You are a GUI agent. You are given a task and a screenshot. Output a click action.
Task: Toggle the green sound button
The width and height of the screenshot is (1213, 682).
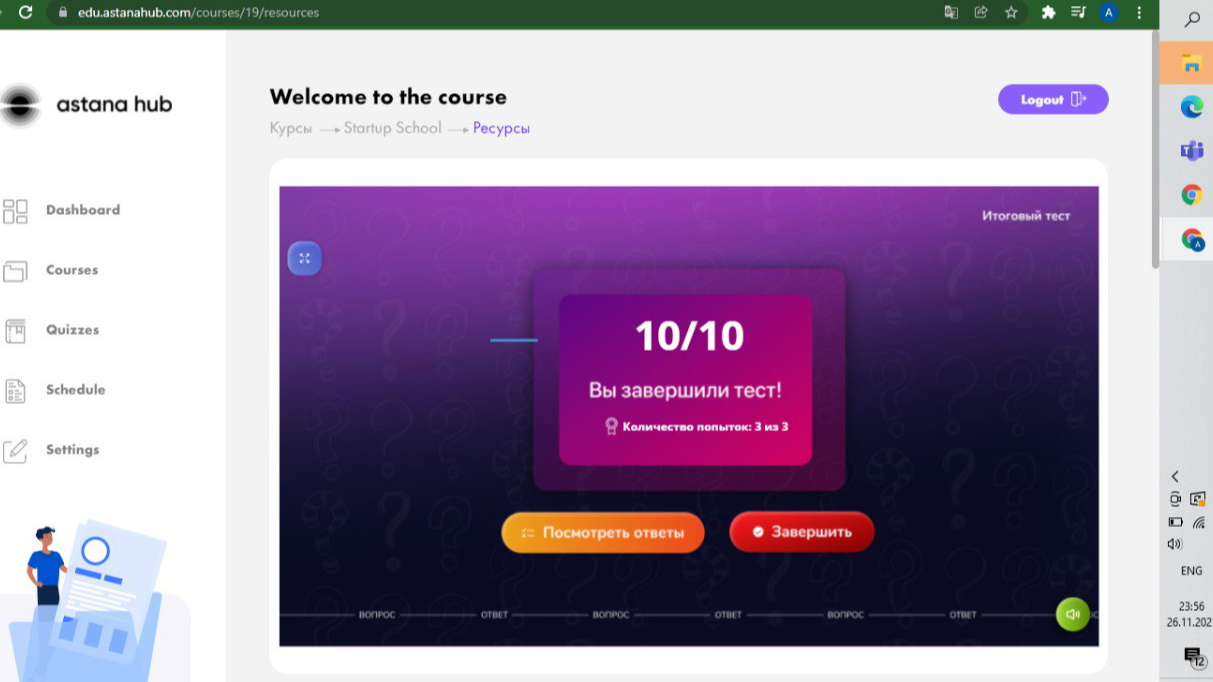pos(1072,614)
